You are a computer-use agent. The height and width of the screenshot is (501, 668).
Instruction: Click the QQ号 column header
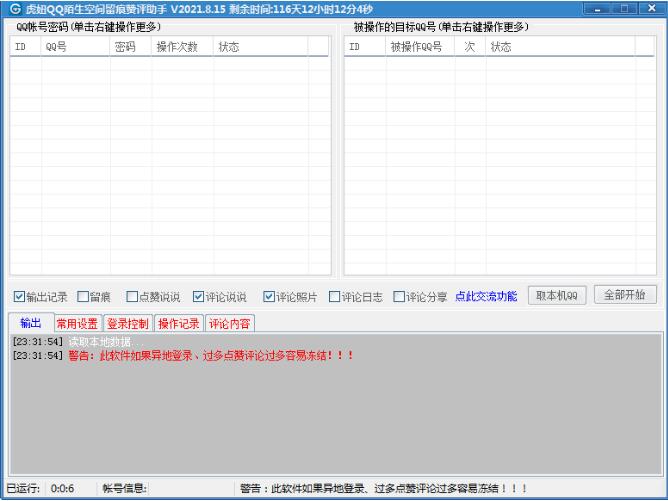click(x=75, y=46)
